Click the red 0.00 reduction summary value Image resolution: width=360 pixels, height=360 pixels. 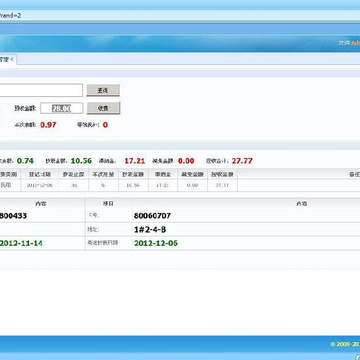pos(186,161)
